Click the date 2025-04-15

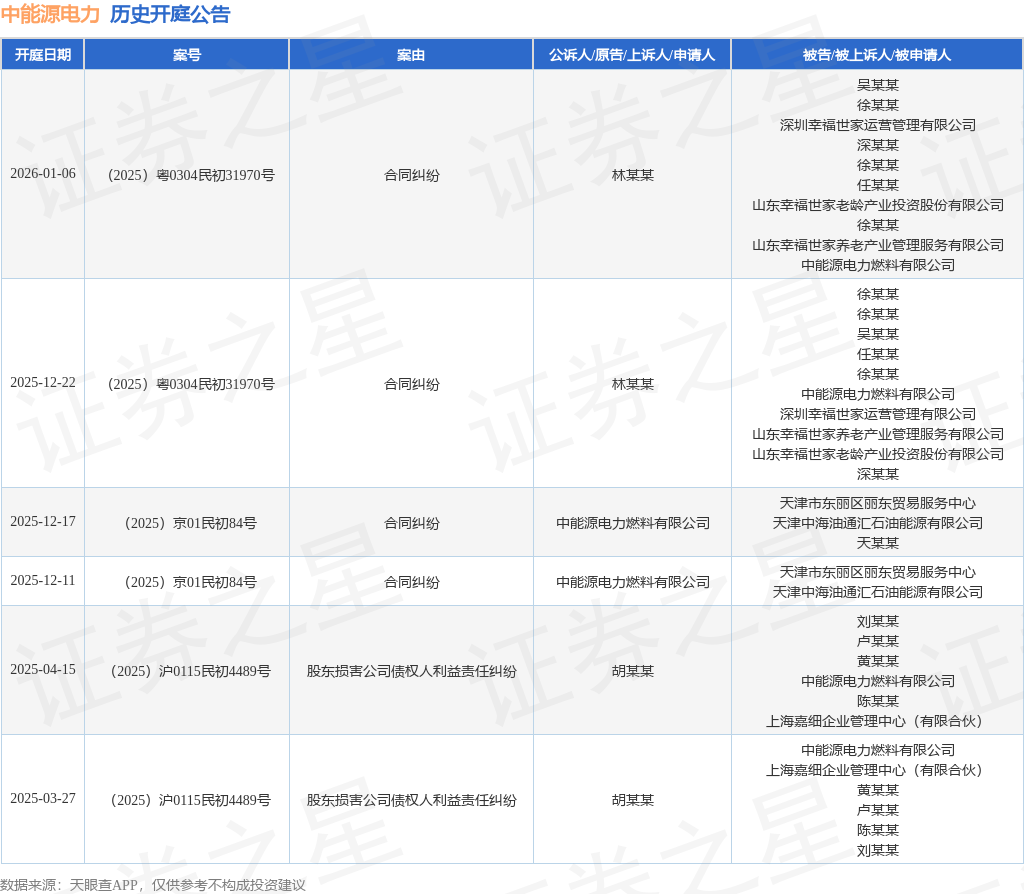click(43, 670)
